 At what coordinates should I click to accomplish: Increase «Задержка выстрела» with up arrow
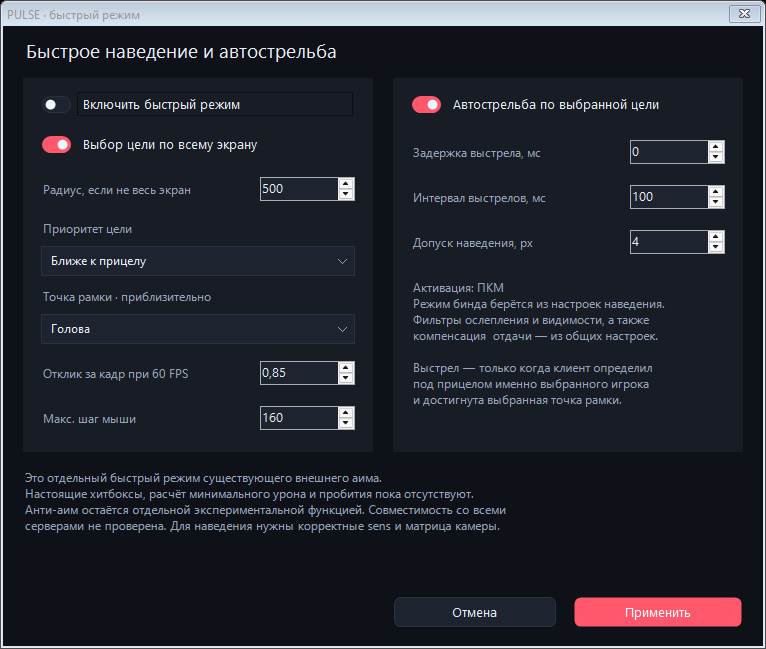coord(716,147)
